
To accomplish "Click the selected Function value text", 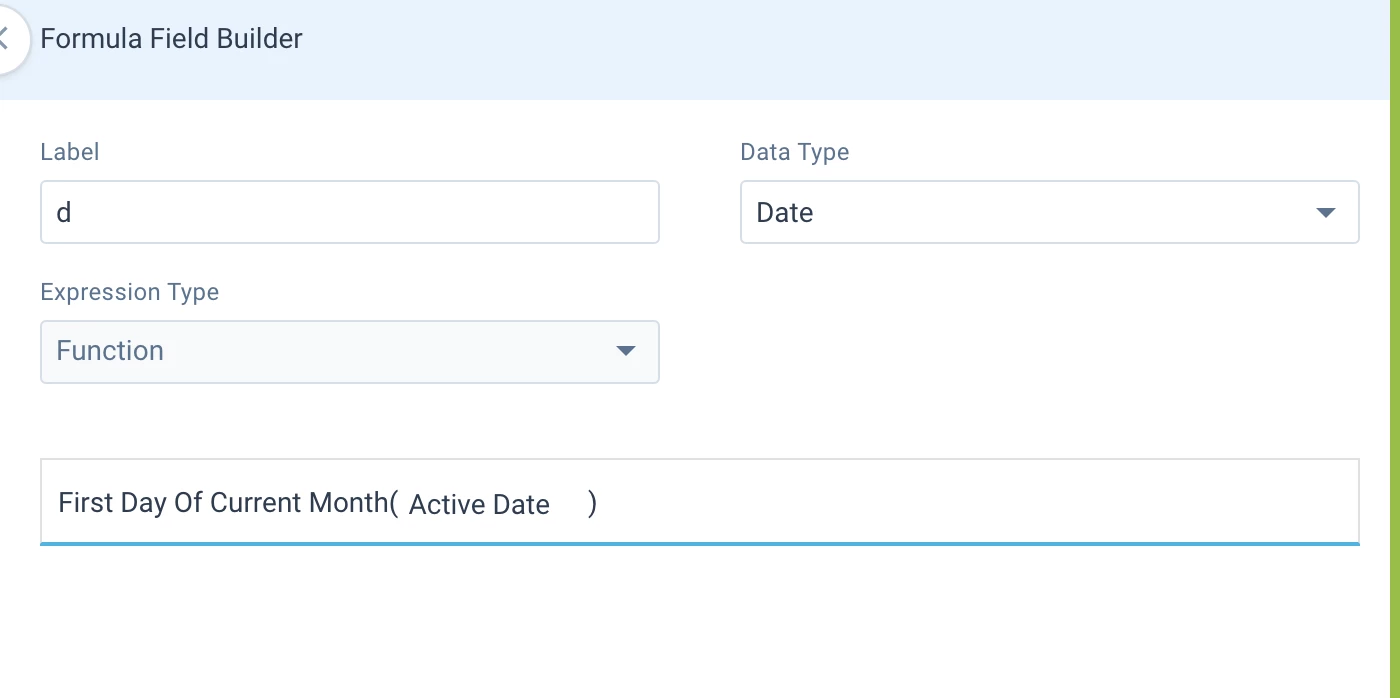I will point(110,351).
